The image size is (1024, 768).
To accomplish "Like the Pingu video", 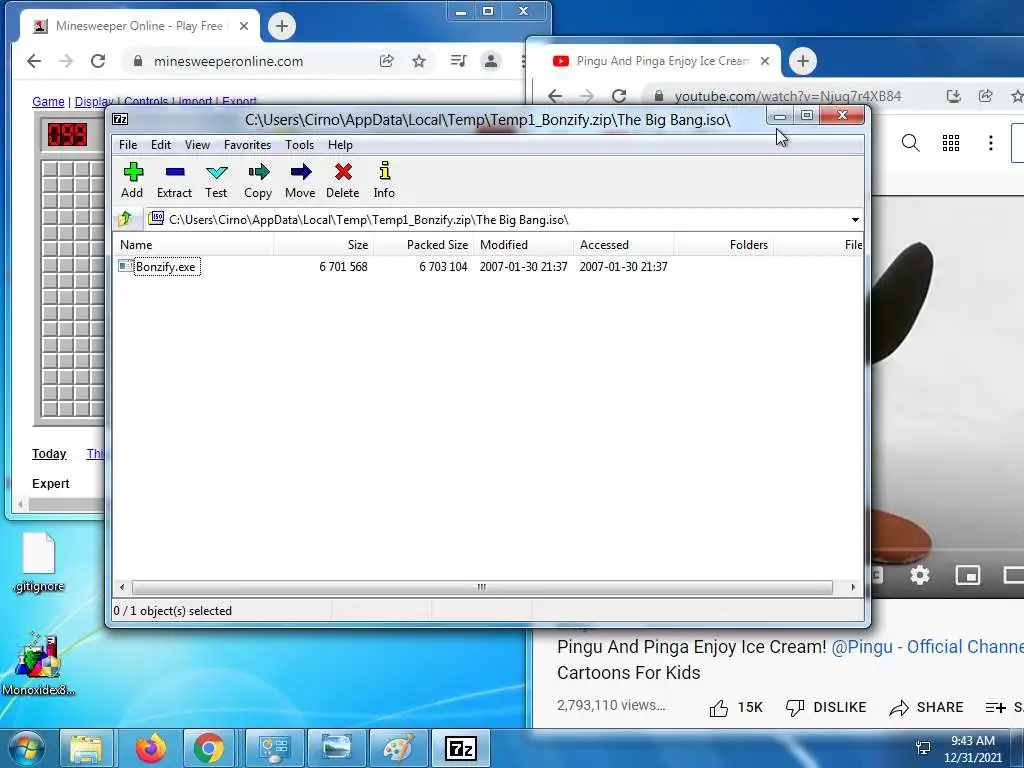I will coord(735,708).
